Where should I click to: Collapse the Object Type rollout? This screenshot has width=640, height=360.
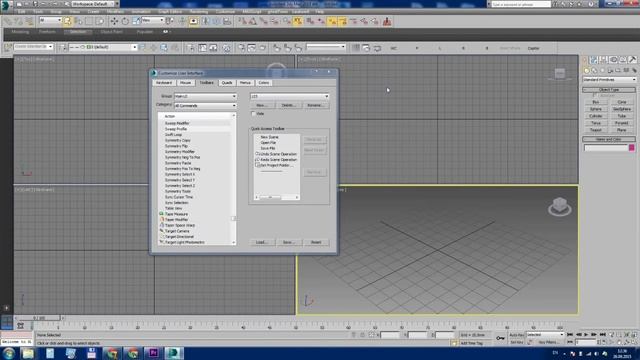pyautogui.click(x=609, y=89)
